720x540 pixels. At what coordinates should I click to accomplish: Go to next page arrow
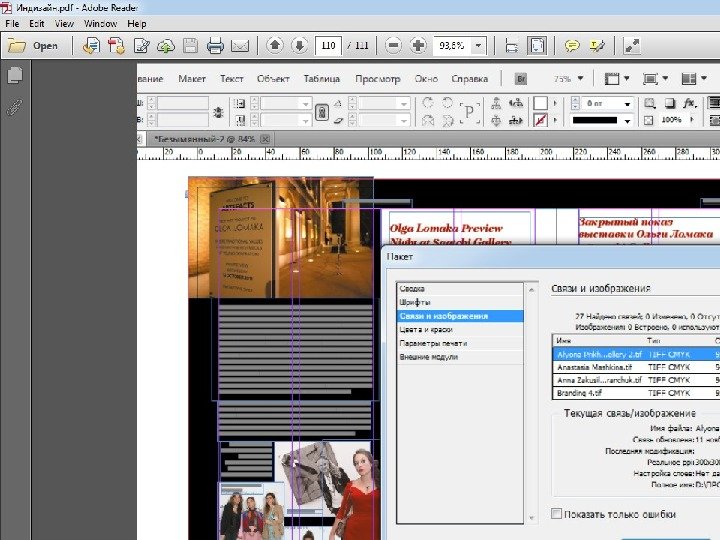tap(298, 46)
